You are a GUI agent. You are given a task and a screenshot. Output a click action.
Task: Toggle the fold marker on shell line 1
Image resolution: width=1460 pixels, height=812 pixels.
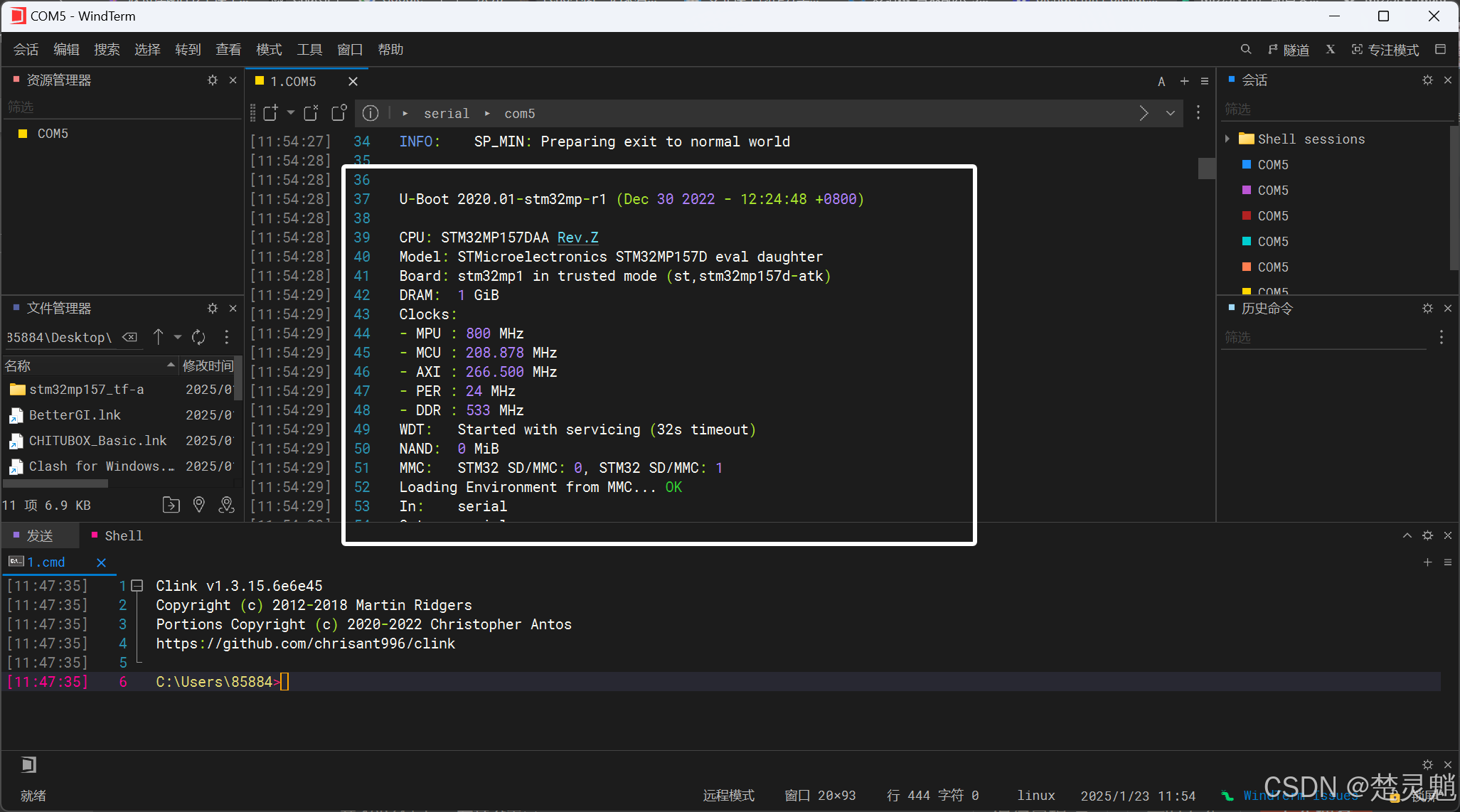(x=138, y=586)
